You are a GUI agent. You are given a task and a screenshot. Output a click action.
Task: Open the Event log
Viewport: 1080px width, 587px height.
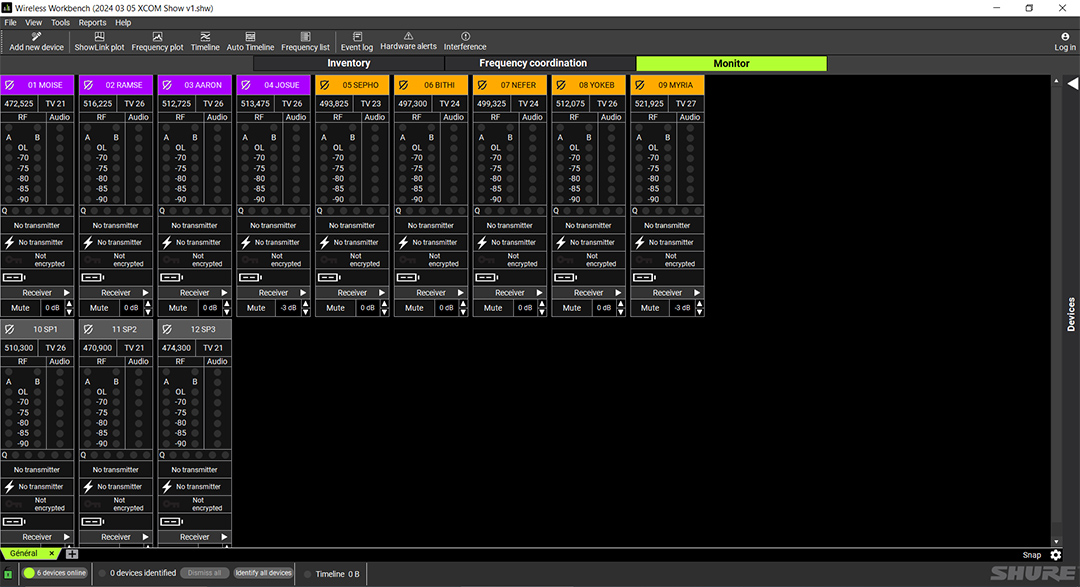pos(357,41)
